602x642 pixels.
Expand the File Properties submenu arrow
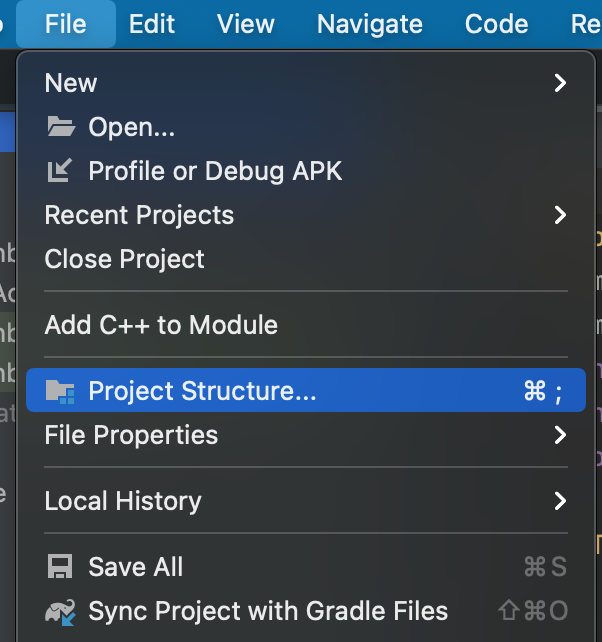[560, 435]
